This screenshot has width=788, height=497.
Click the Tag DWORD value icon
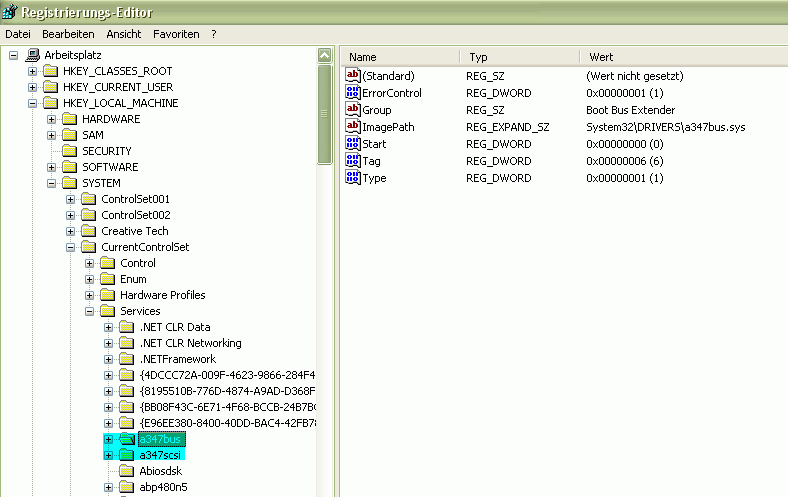pyautogui.click(x=353, y=161)
